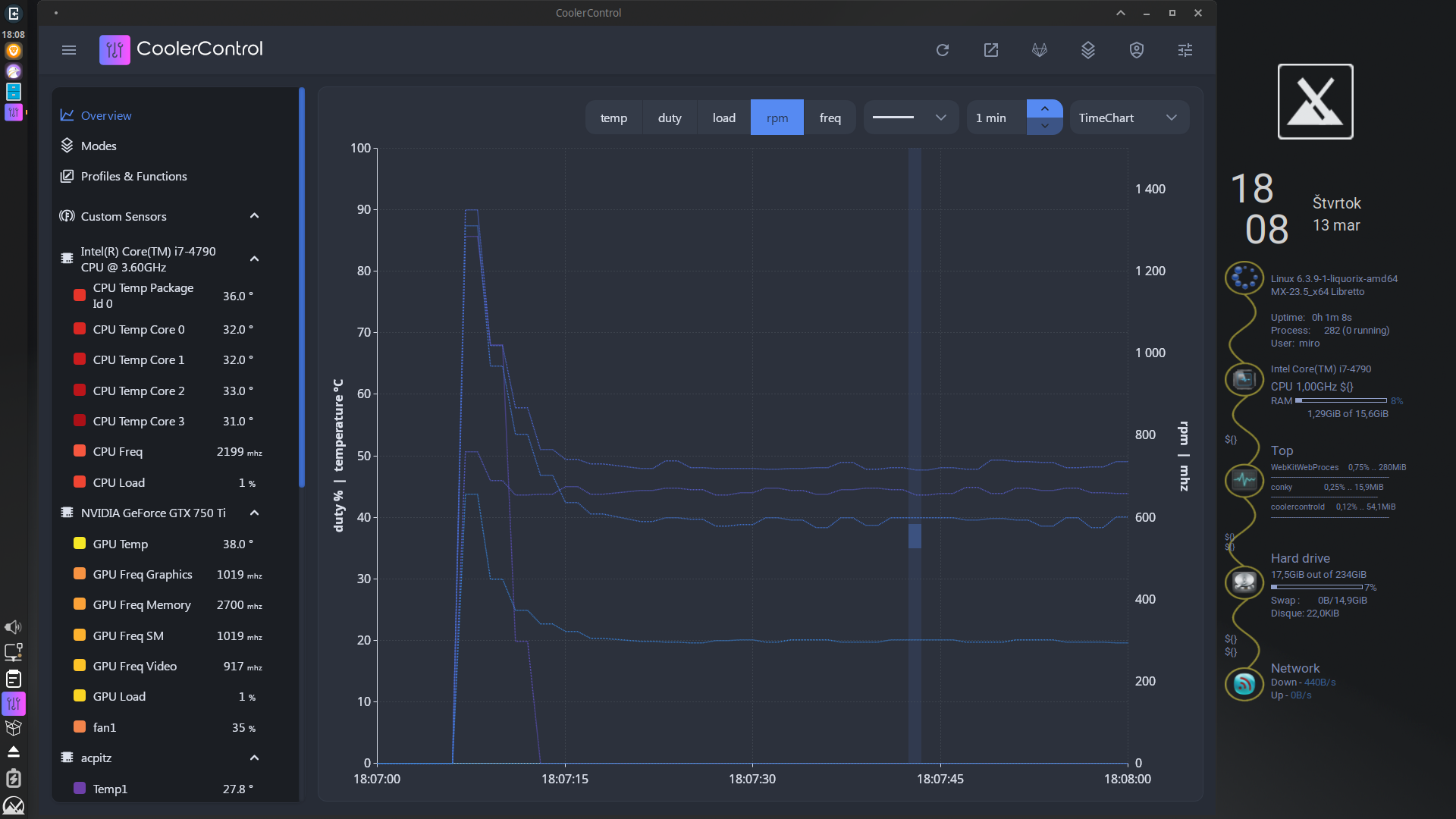This screenshot has width=1456, height=819.
Task: Increase the time range with up arrow
Action: tap(1045, 108)
